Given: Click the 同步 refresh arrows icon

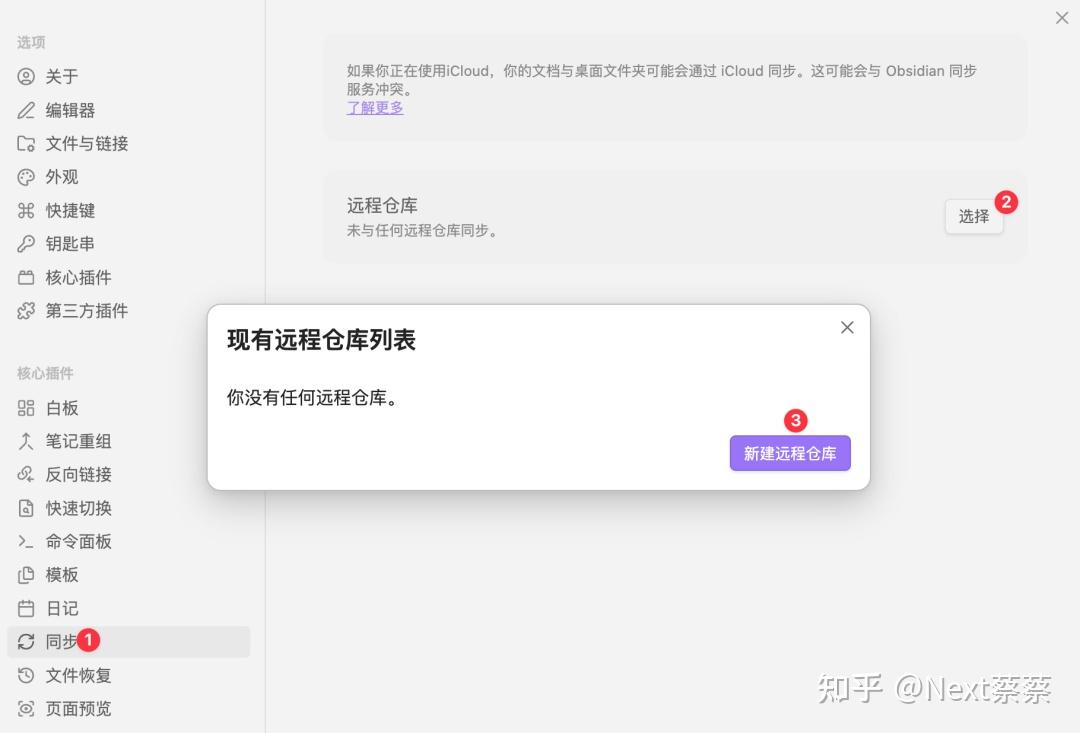Looking at the screenshot, I should click(26, 641).
